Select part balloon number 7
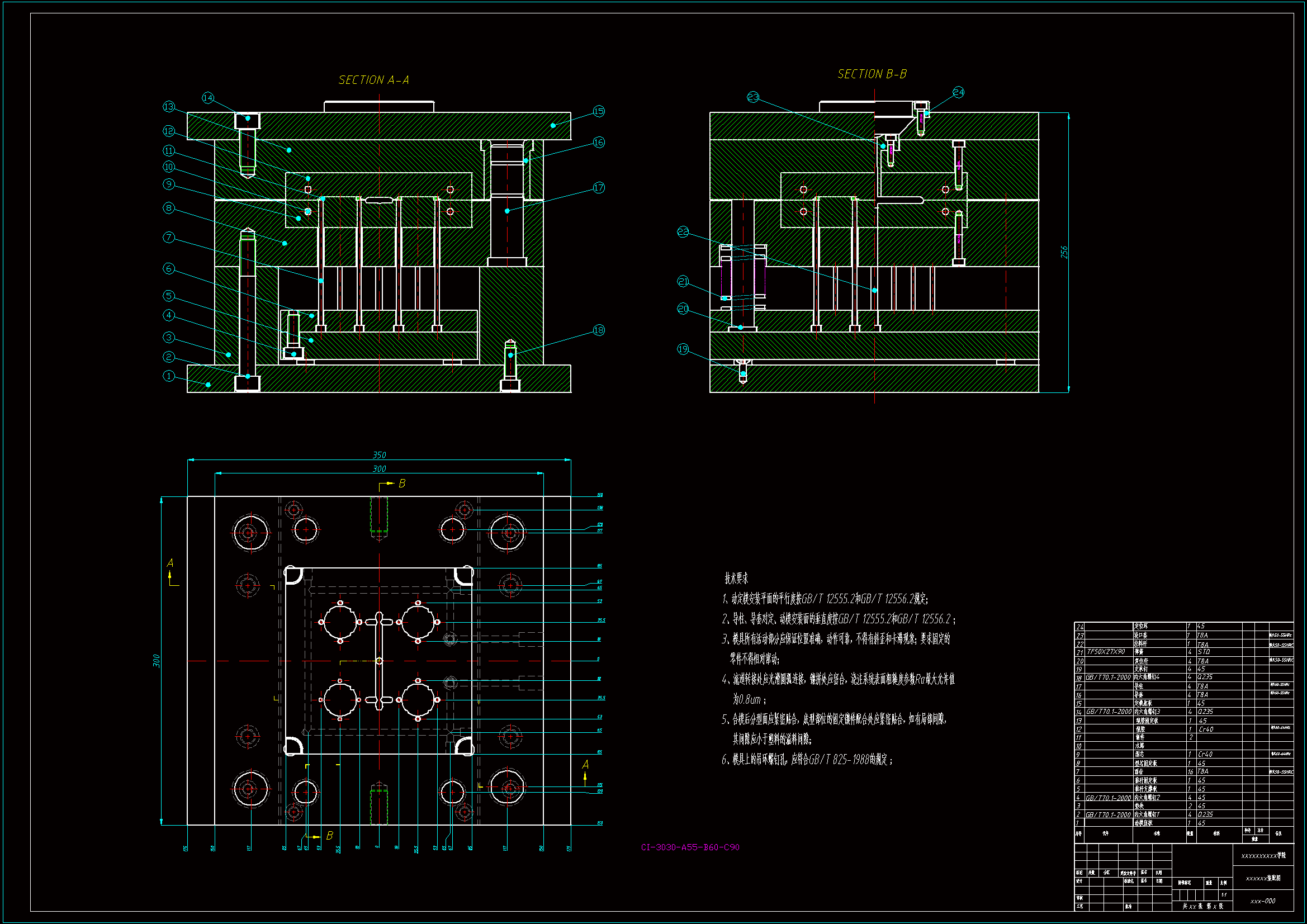This screenshot has width=1307, height=924. [168, 238]
